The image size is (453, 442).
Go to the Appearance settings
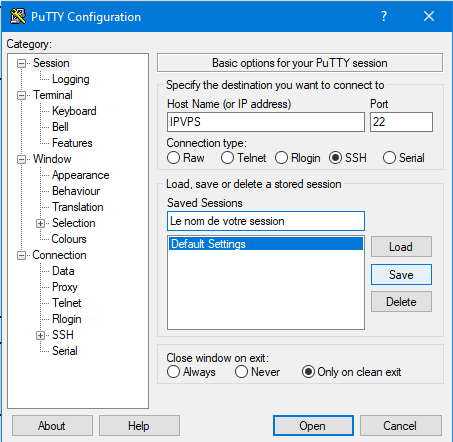point(80,175)
